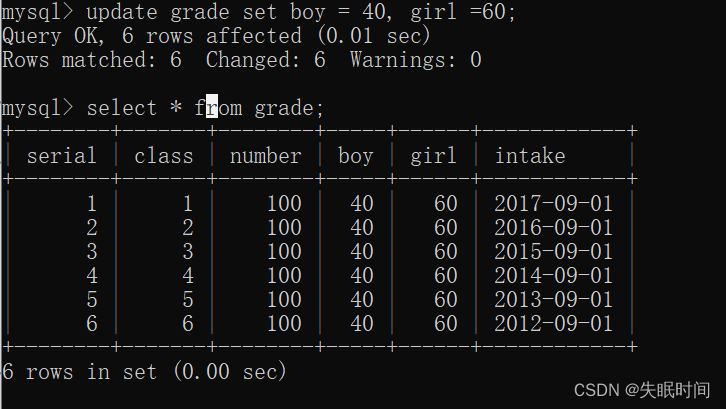Click the '6 rows in set' summary line
This screenshot has width=726, height=409.
click(x=144, y=372)
